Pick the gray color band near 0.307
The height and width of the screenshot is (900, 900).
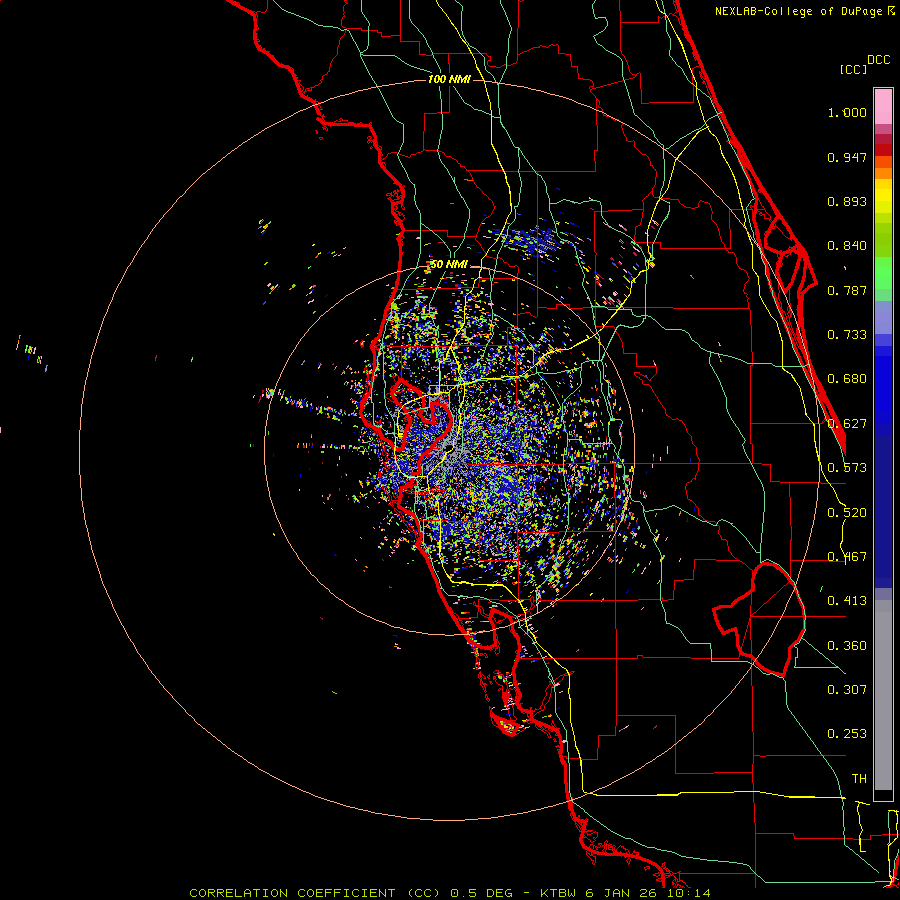click(883, 695)
